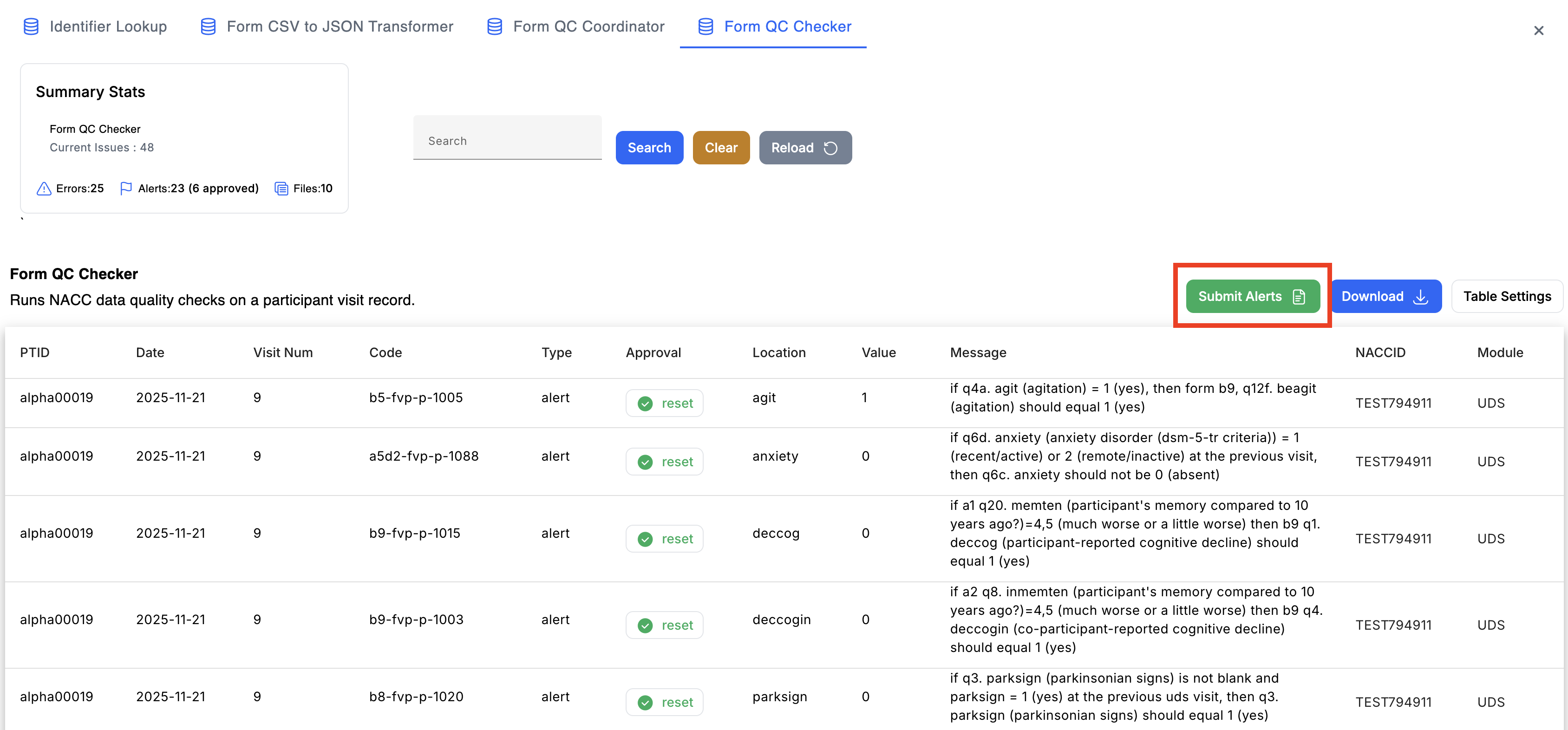The image size is (1568, 730).
Task: Clear the search with the Clear button
Action: [x=721, y=148]
